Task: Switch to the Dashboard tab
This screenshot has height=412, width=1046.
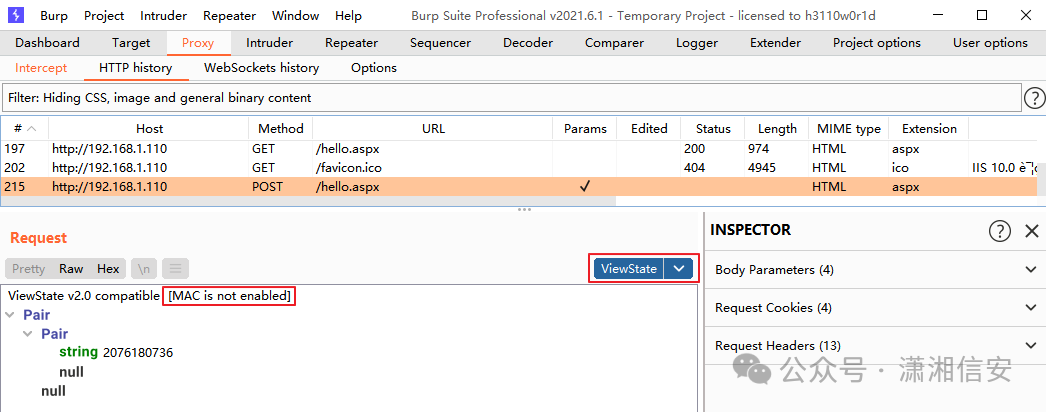Action: [47, 43]
